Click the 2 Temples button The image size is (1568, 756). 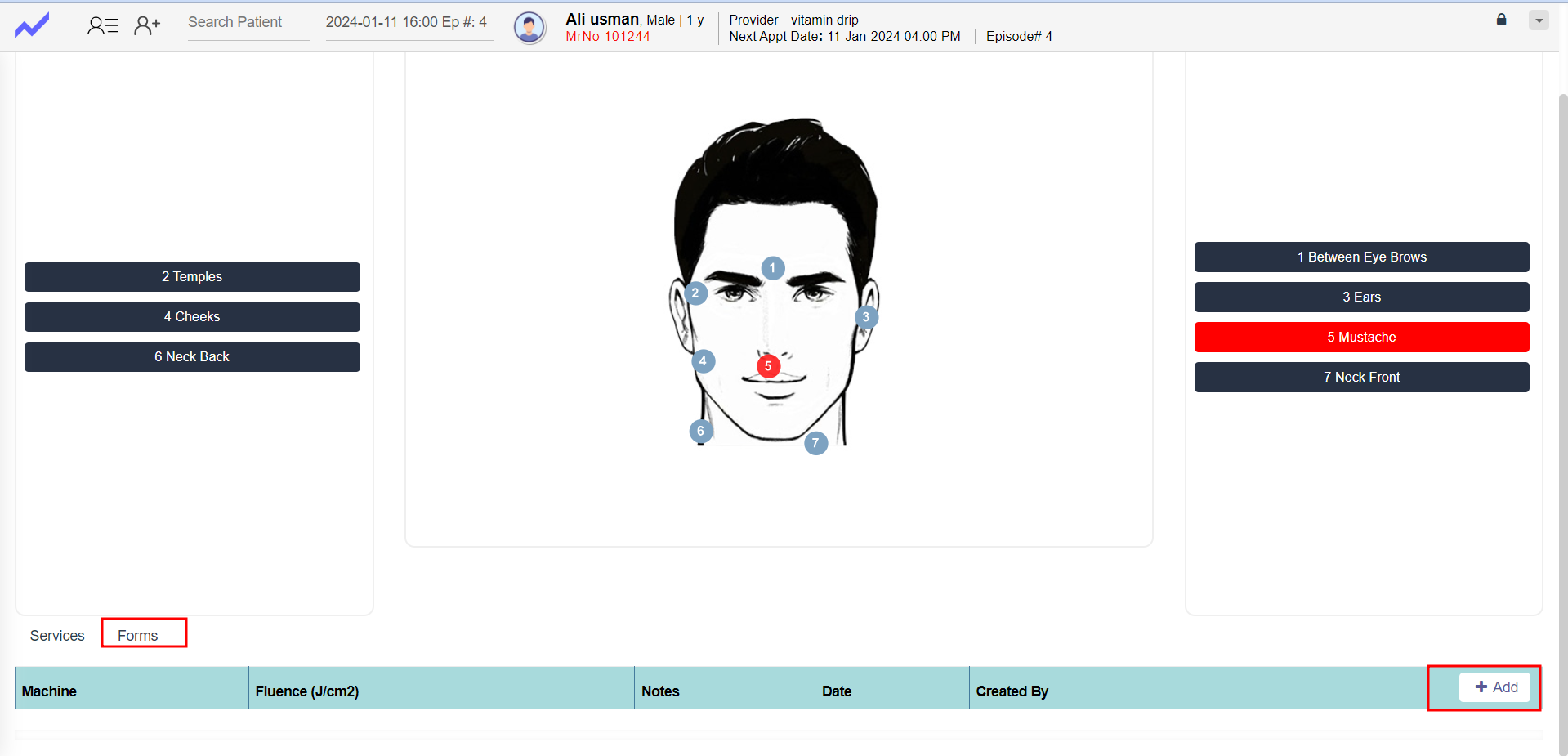(192, 277)
